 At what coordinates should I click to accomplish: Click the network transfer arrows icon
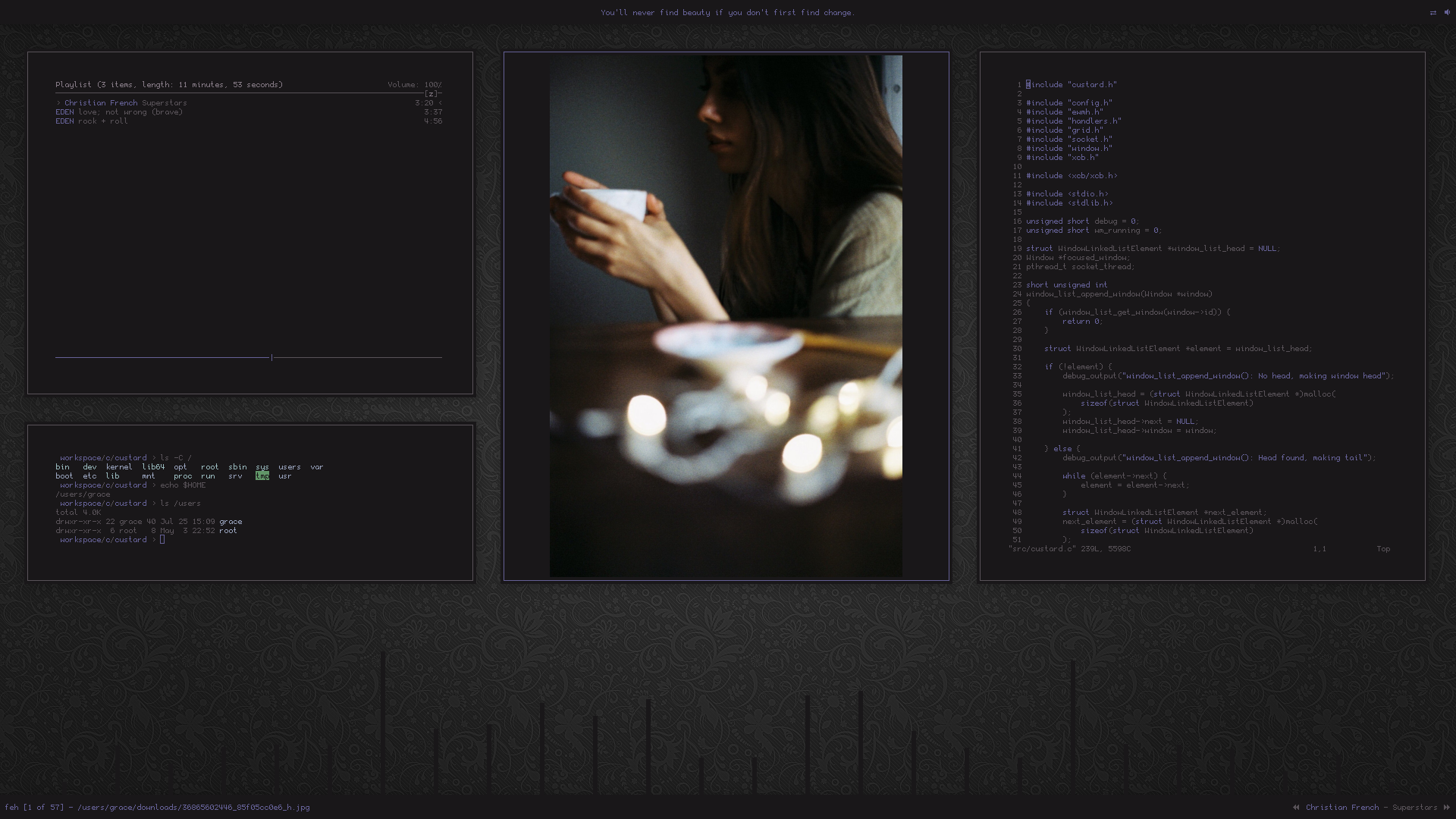pos(1432,12)
